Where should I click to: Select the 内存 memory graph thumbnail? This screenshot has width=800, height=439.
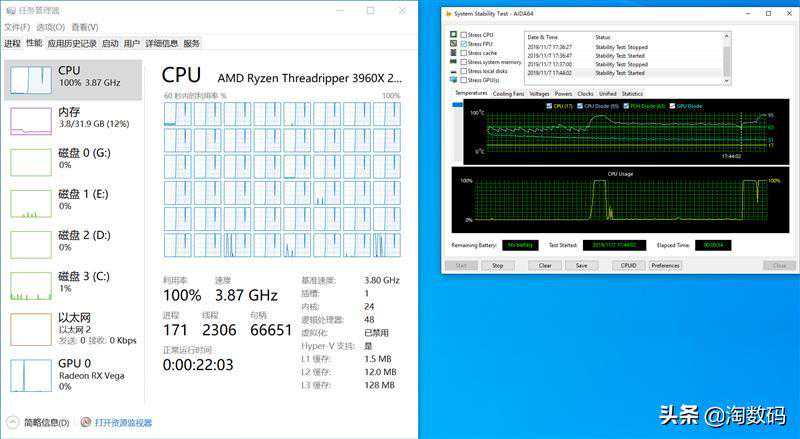pos(30,120)
